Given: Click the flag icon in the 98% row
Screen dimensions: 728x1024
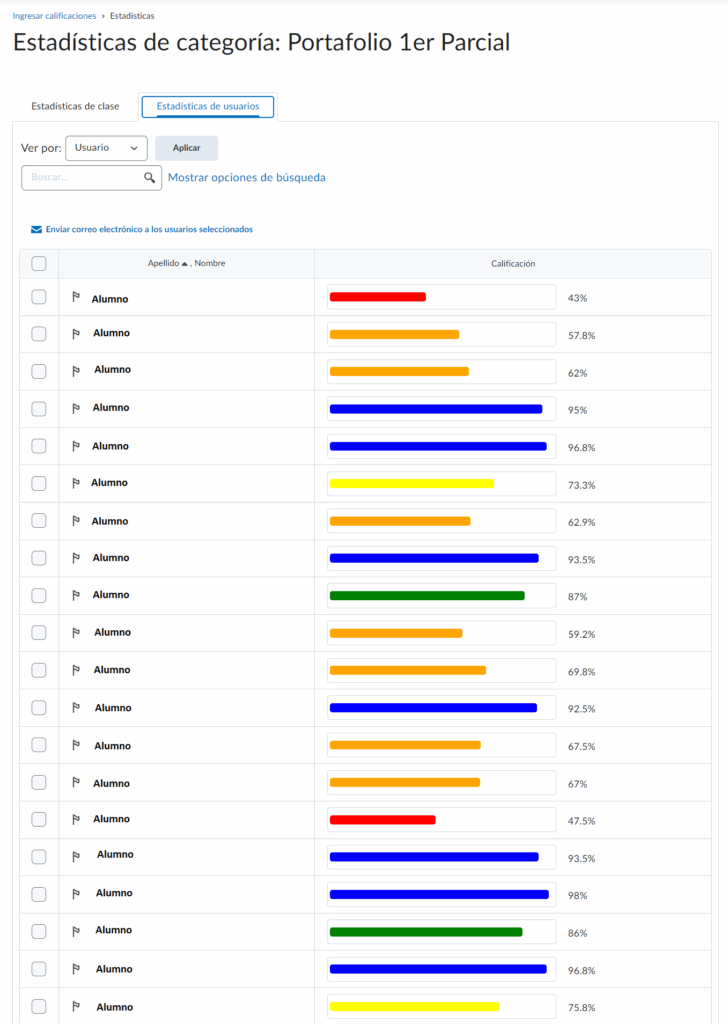Looking at the screenshot, I should 76,894.
